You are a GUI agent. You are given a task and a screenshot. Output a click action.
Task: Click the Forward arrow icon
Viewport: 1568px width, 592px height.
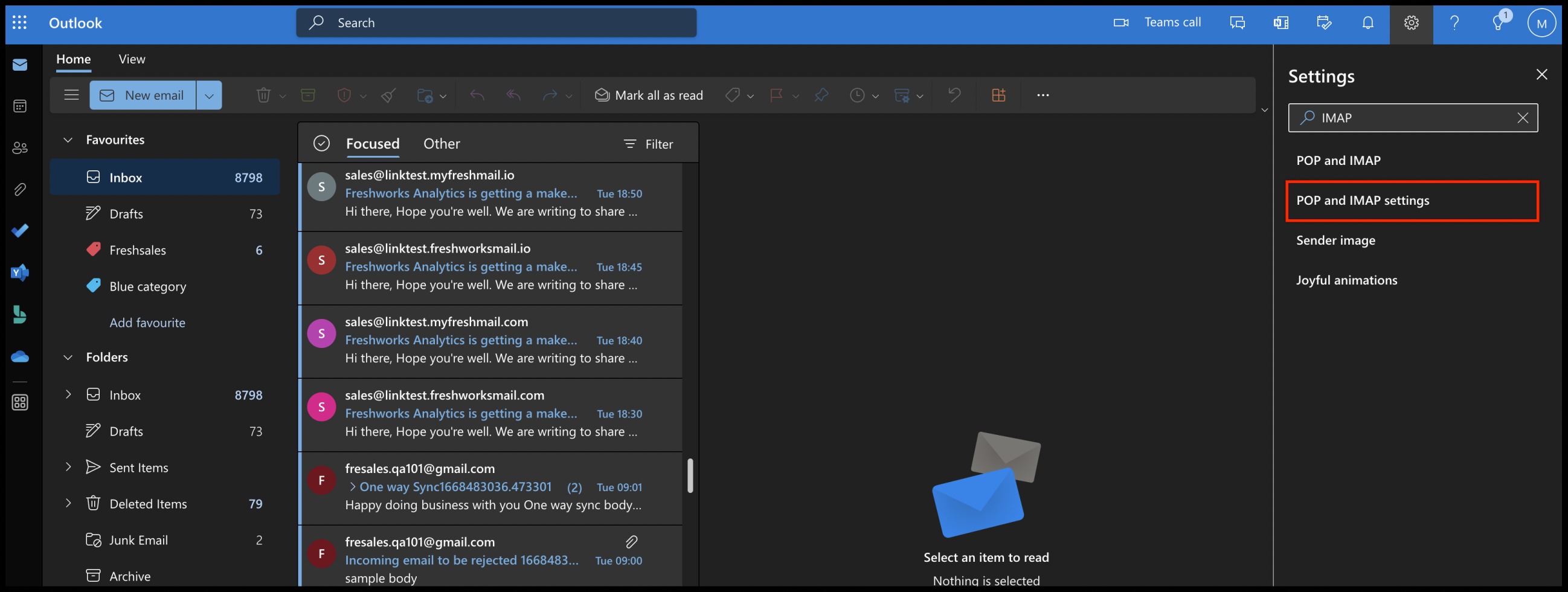(550, 95)
